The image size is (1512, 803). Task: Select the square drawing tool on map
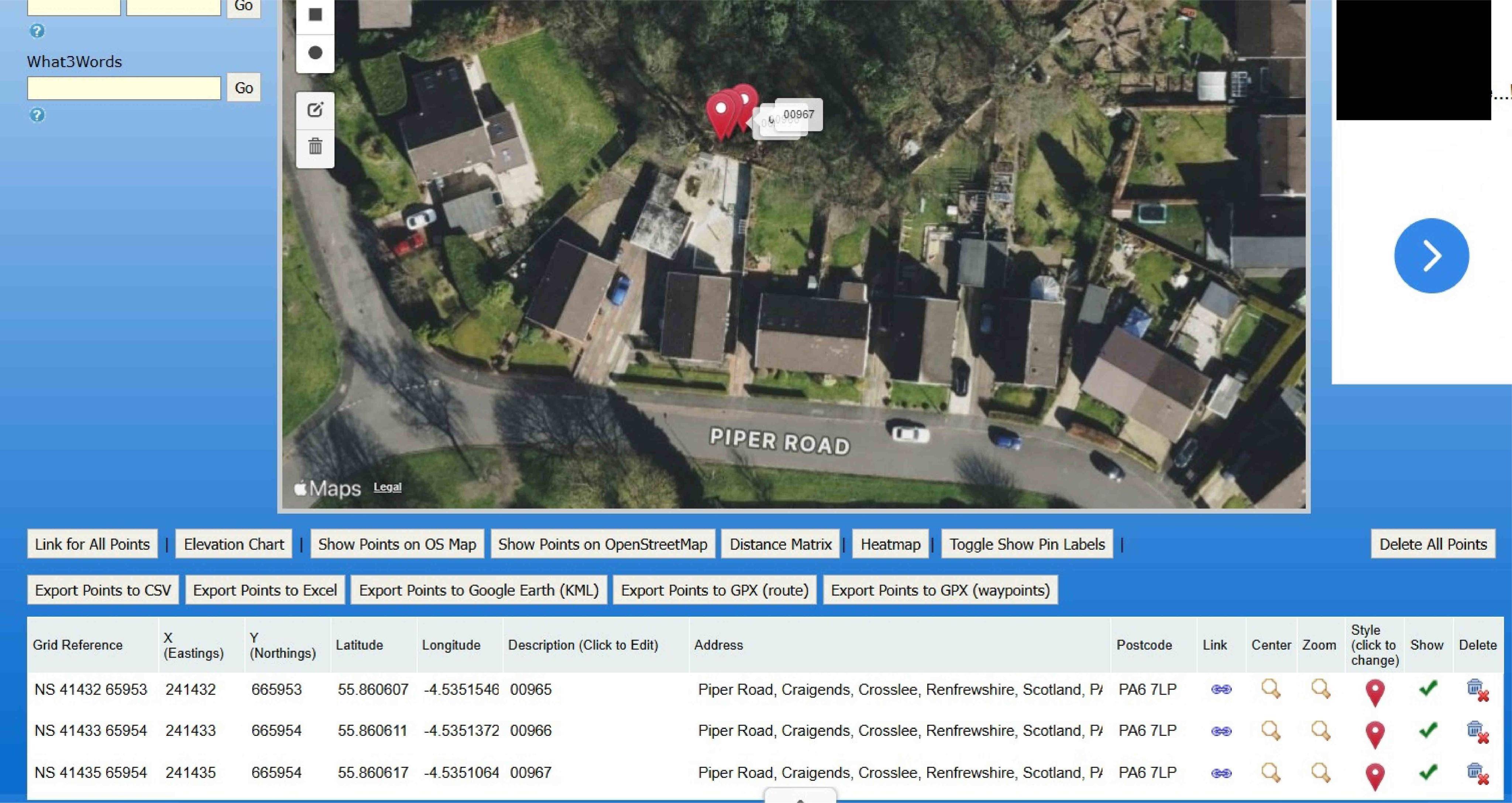(315, 15)
